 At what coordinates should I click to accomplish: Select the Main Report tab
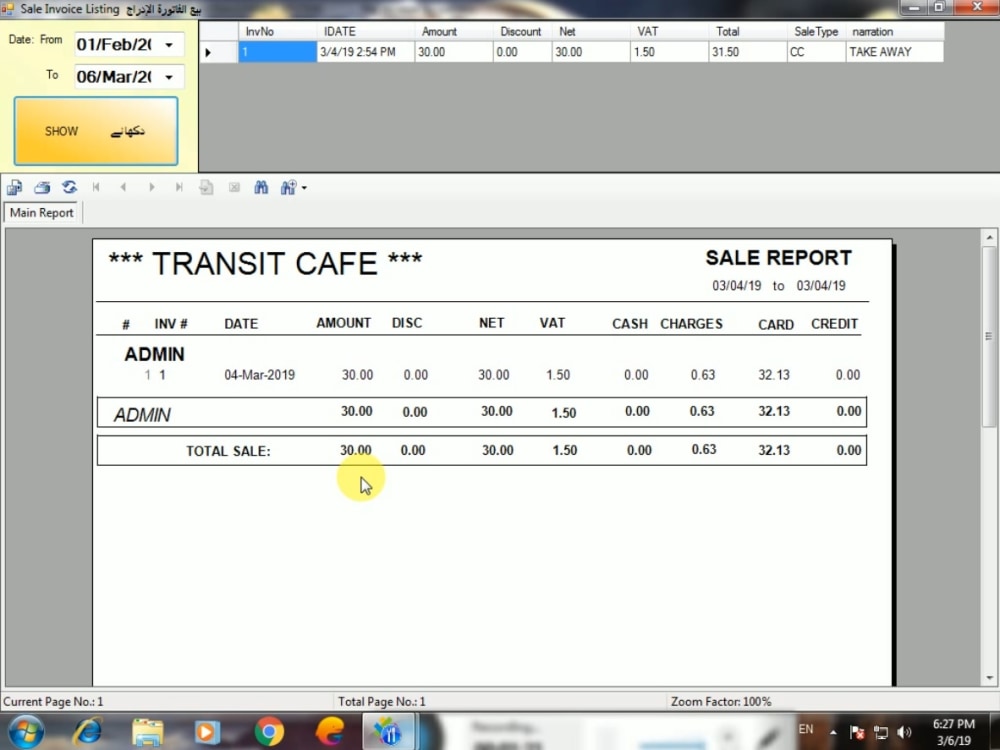click(x=41, y=212)
